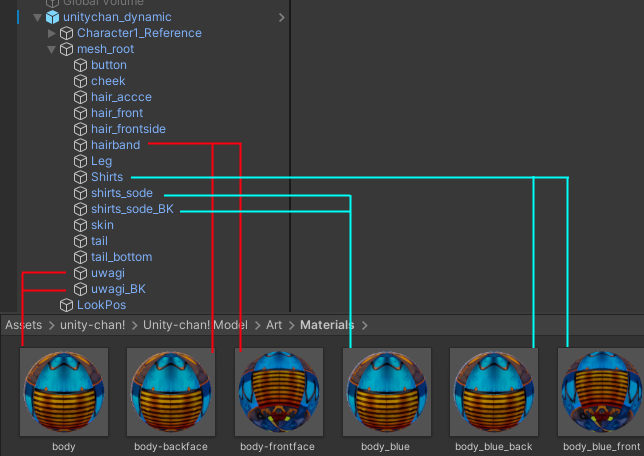Select the tail_bottom object name

[122, 258]
